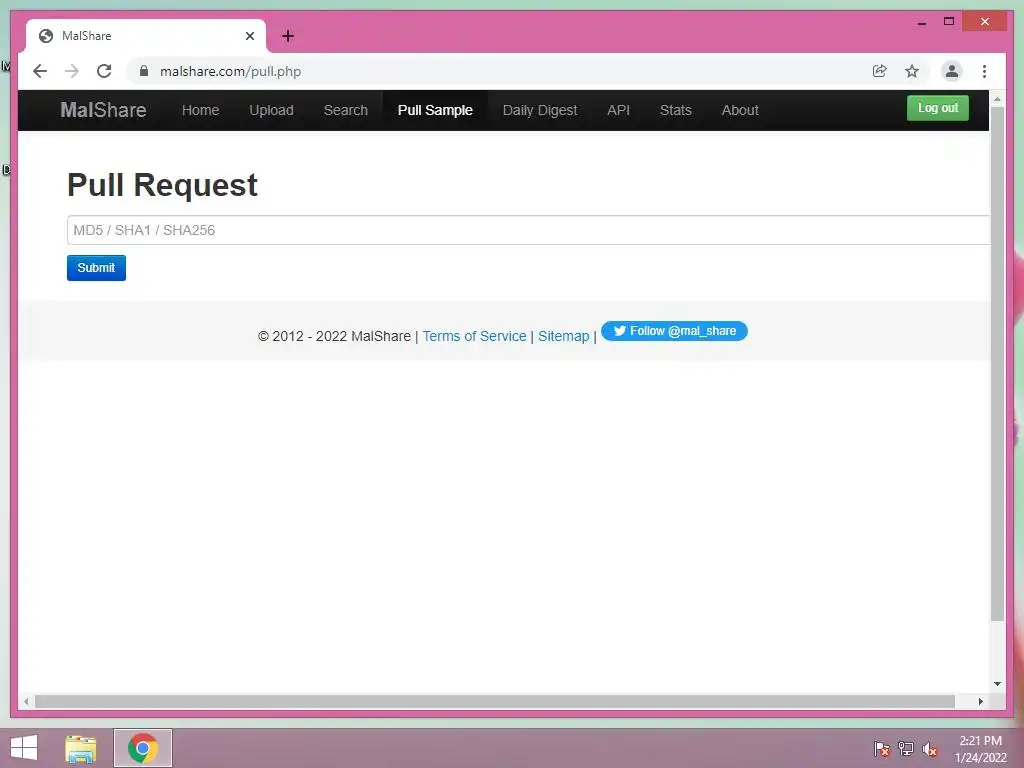Open the Chrome three-dot menu
Screen dimensions: 1024x768
[x=984, y=71]
